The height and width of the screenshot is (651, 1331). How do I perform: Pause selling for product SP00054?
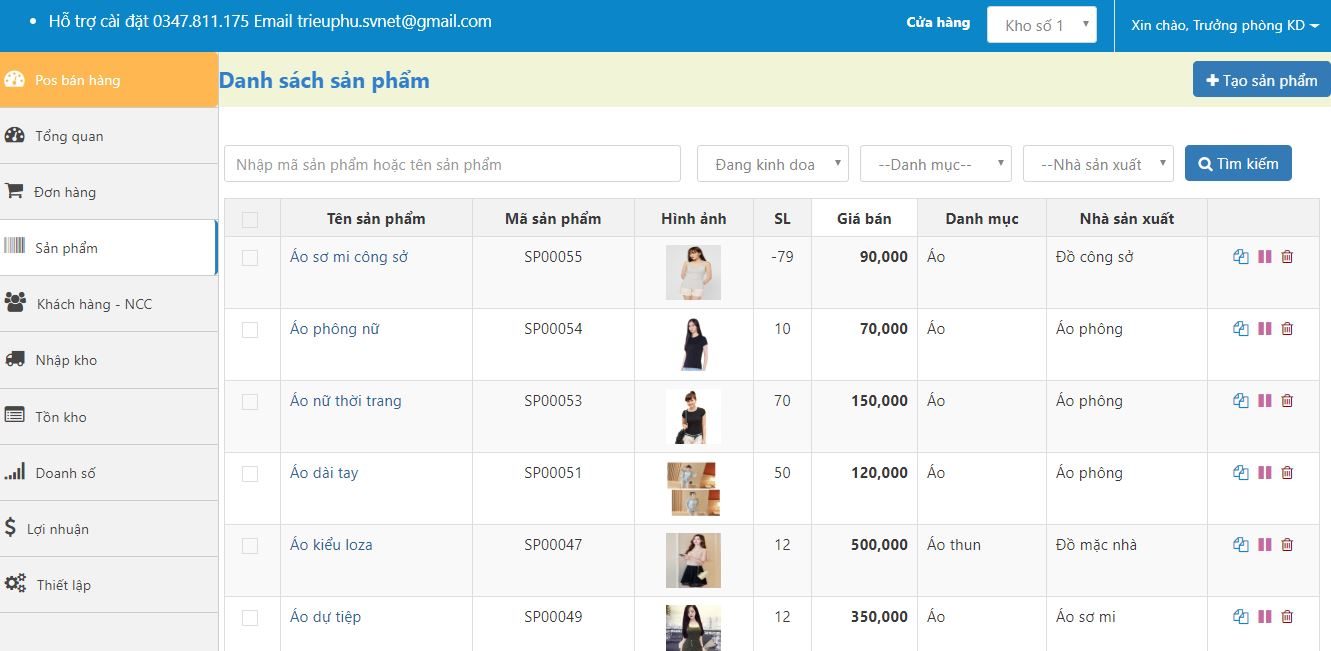[1264, 328]
